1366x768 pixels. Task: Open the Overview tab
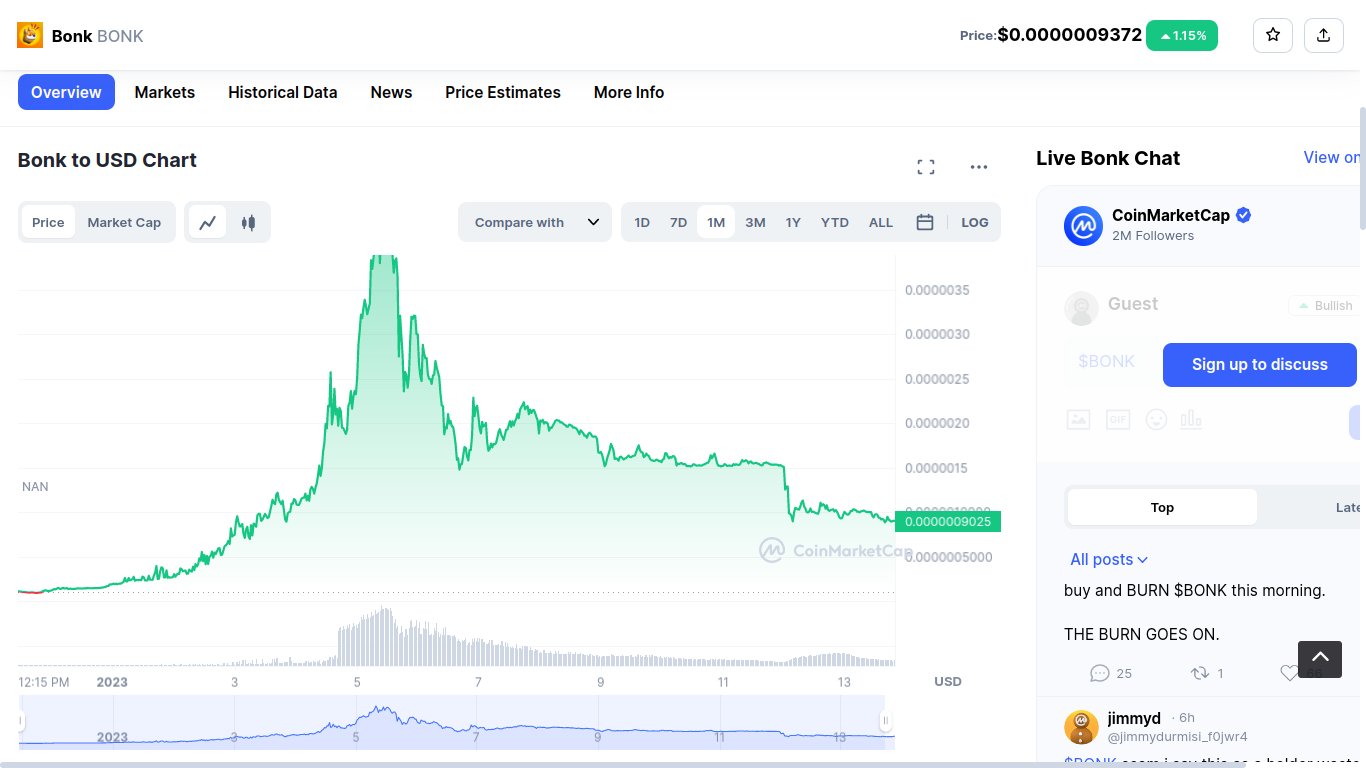(x=66, y=92)
